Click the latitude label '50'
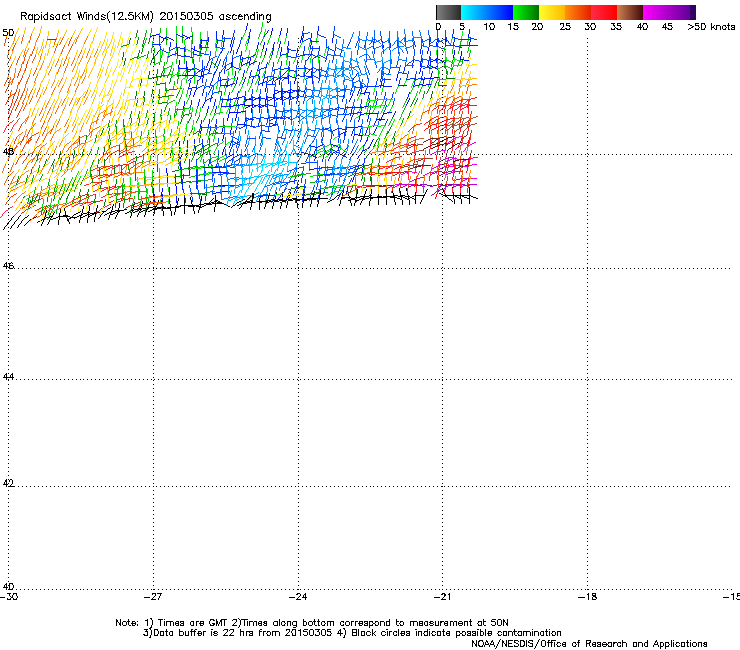 point(8,33)
